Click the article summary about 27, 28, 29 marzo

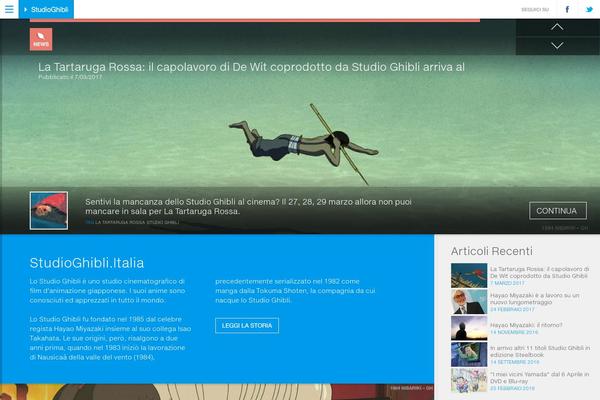tap(248, 206)
